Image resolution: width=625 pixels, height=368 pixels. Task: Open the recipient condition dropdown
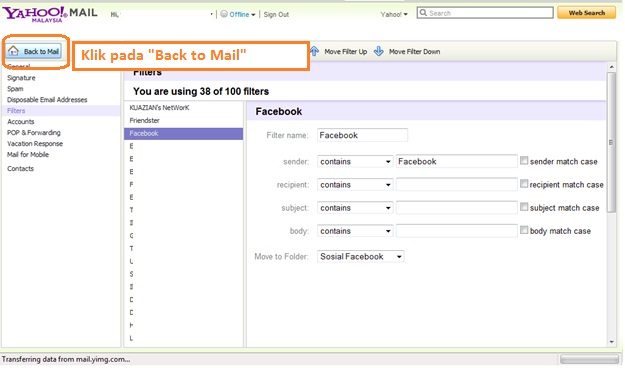click(355, 185)
